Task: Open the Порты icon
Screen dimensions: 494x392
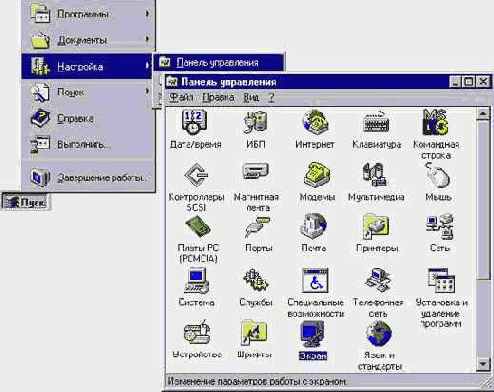Action: (x=258, y=228)
